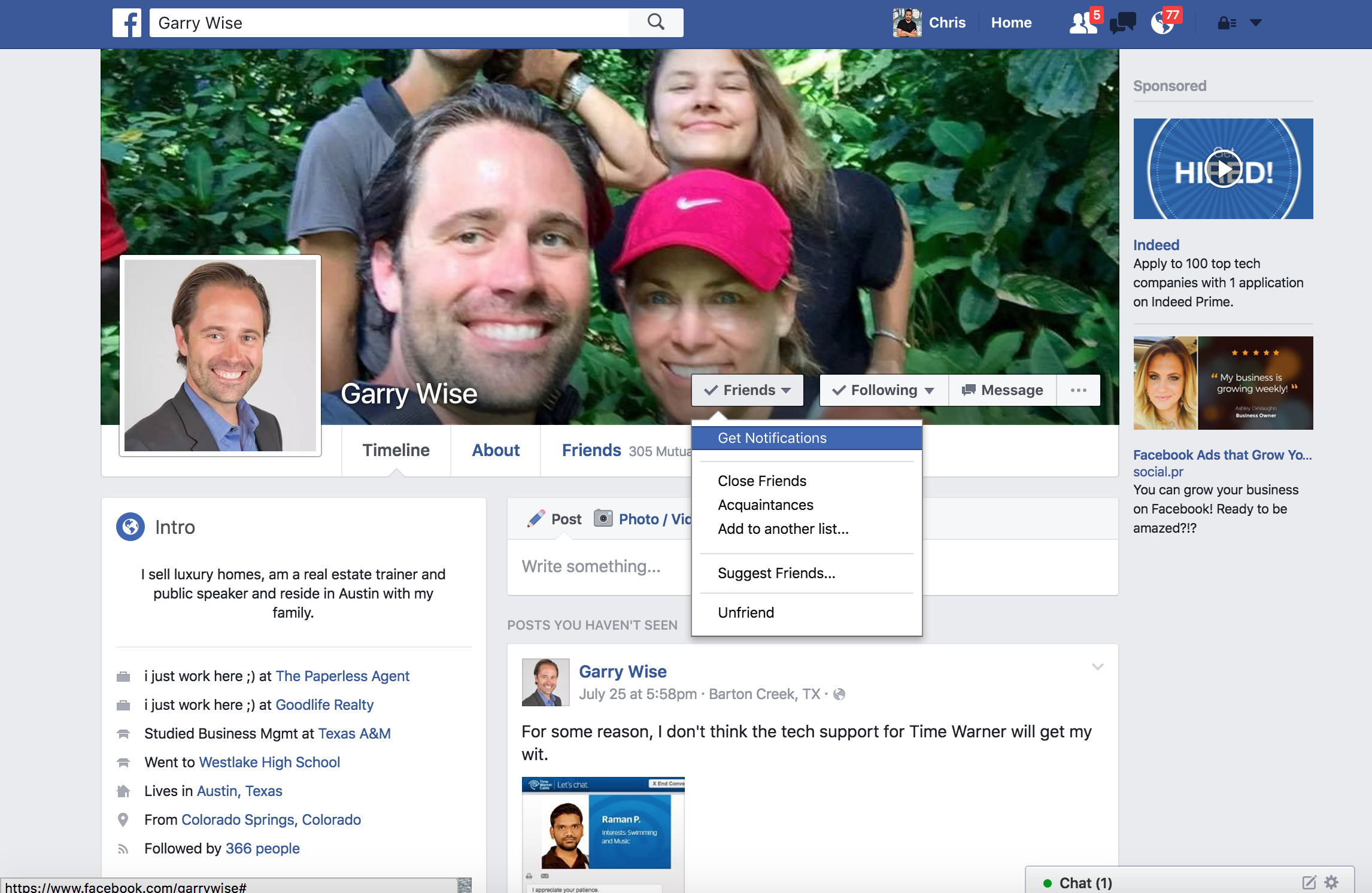Open friend requests from the top bar
Screen dimensions: 1372x893
(1081, 23)
